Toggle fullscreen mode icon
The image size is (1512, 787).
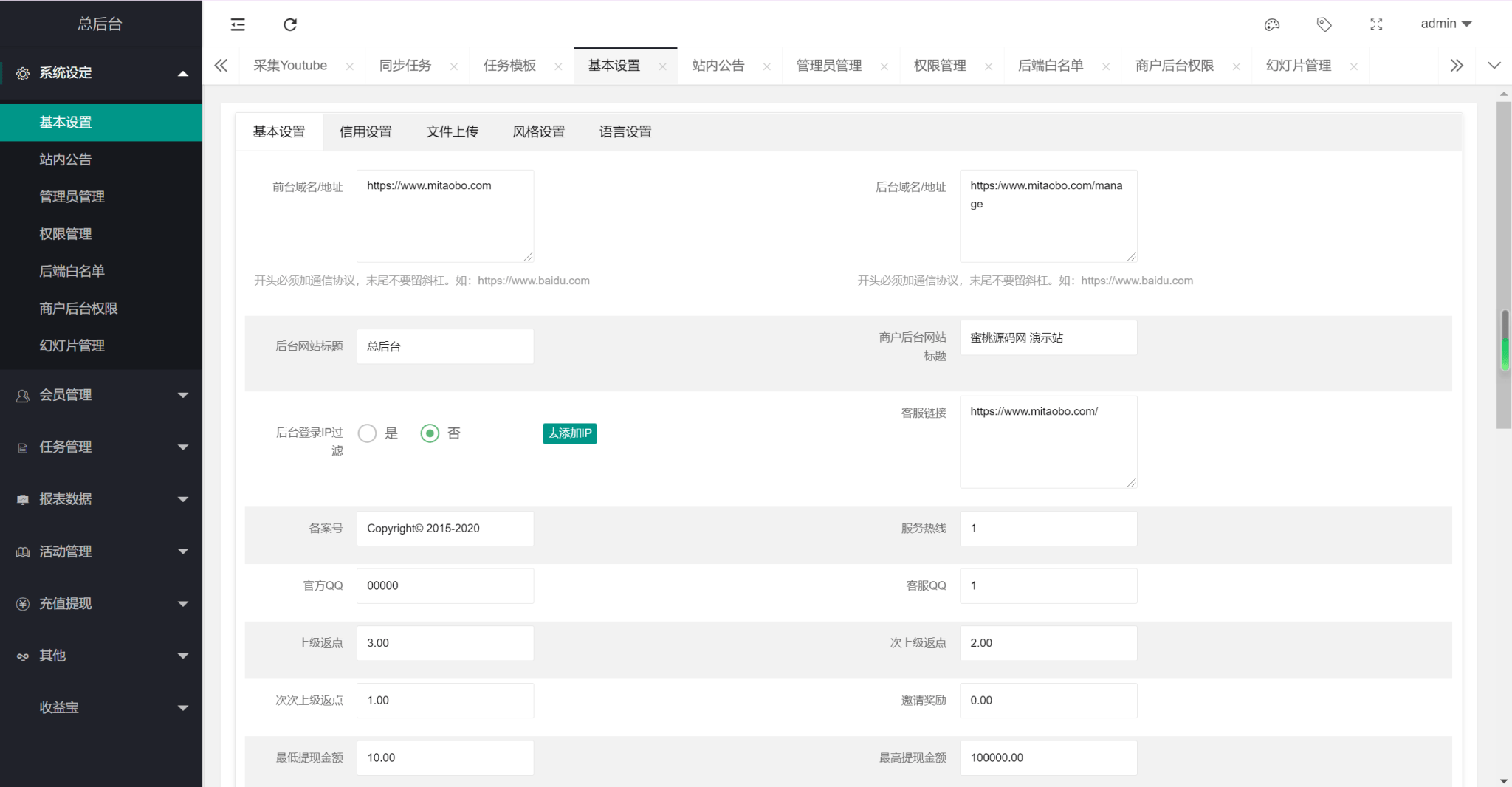1376,24
